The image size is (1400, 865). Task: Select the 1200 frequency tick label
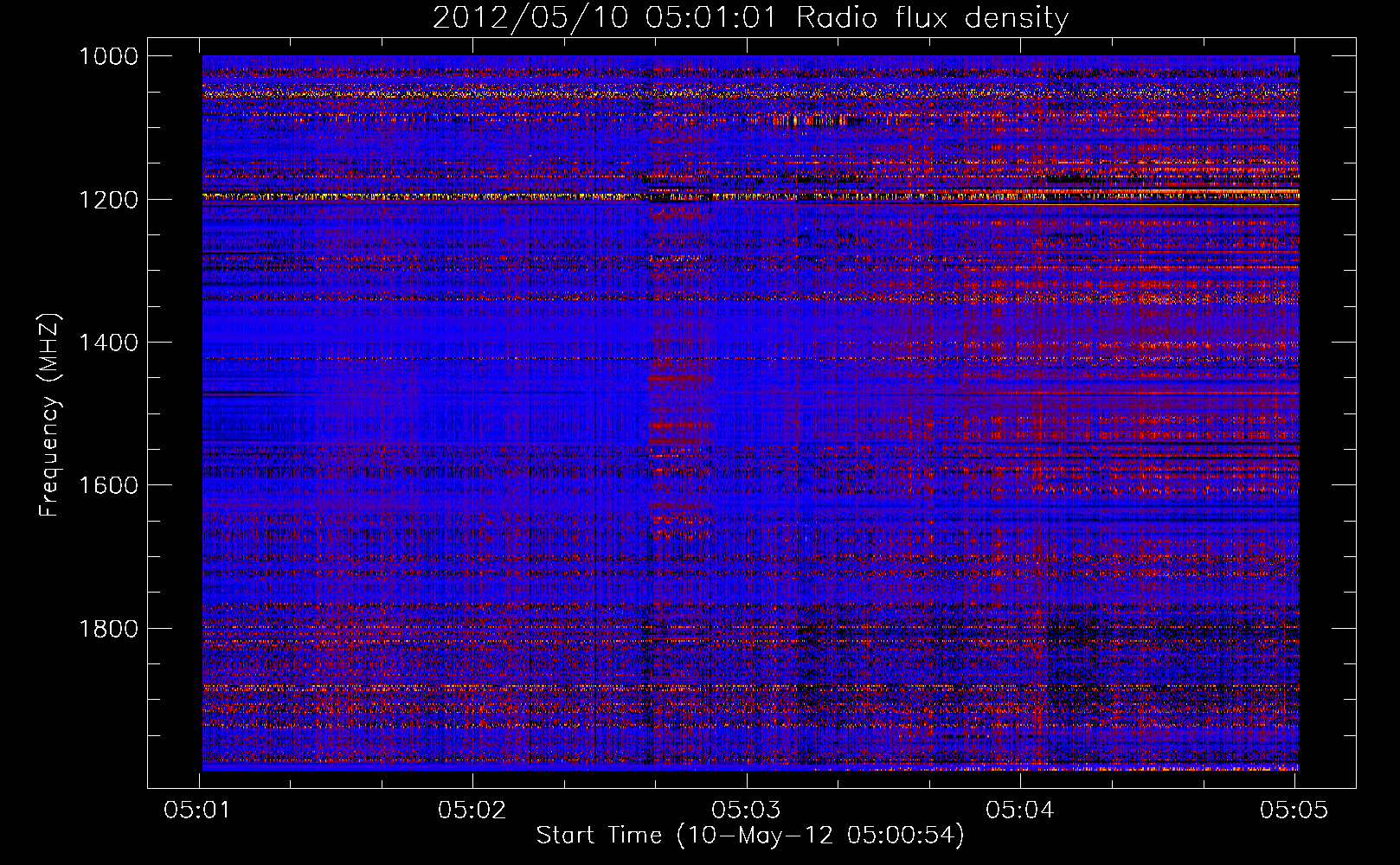108,200
